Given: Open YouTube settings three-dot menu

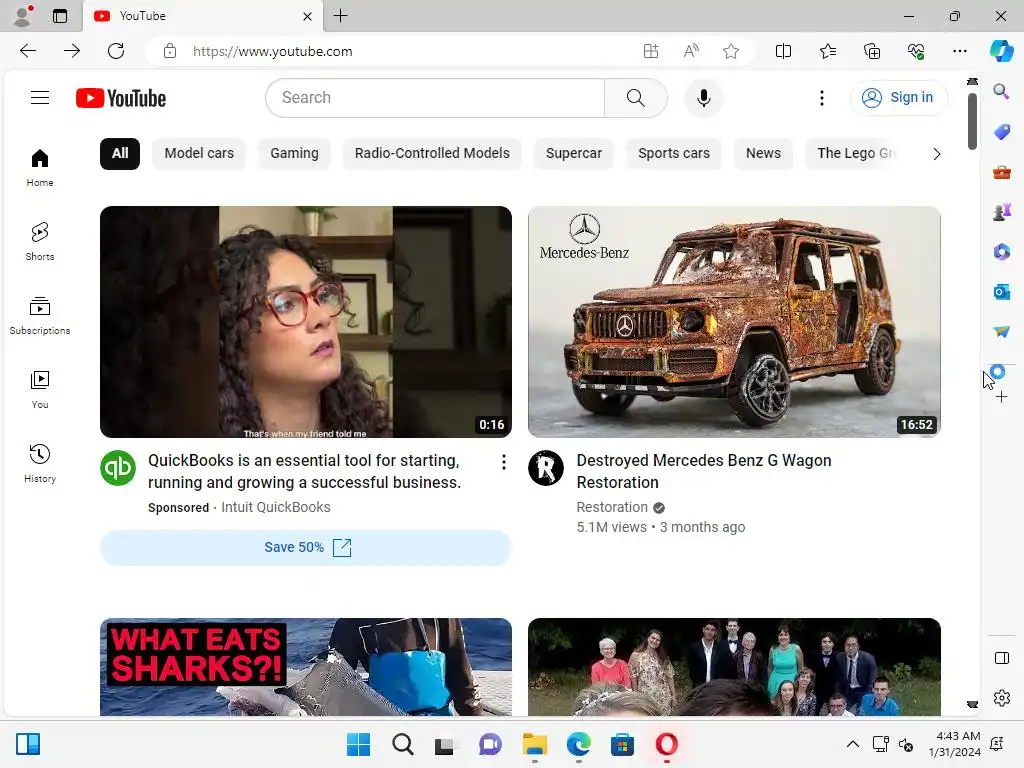Looking at the screenshot, I should [822, 98].
